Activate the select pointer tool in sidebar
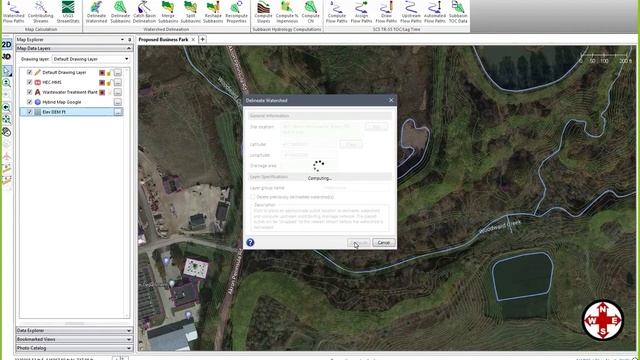 [7, 71]
